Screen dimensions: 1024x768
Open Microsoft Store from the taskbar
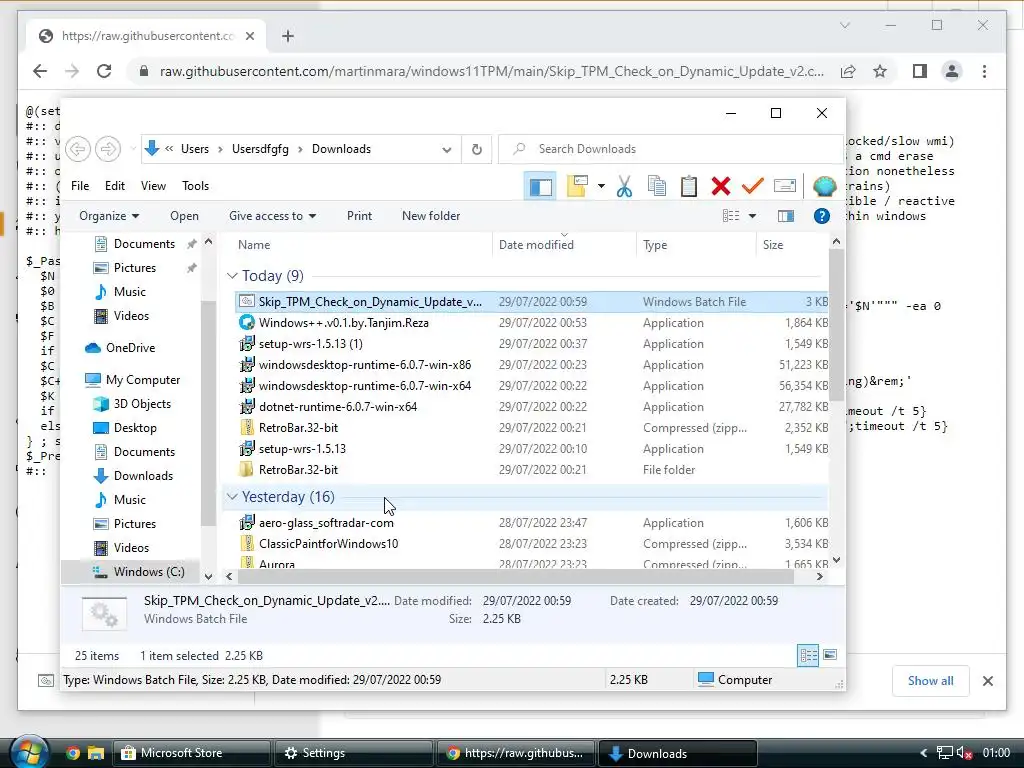[x=191, y=754]
